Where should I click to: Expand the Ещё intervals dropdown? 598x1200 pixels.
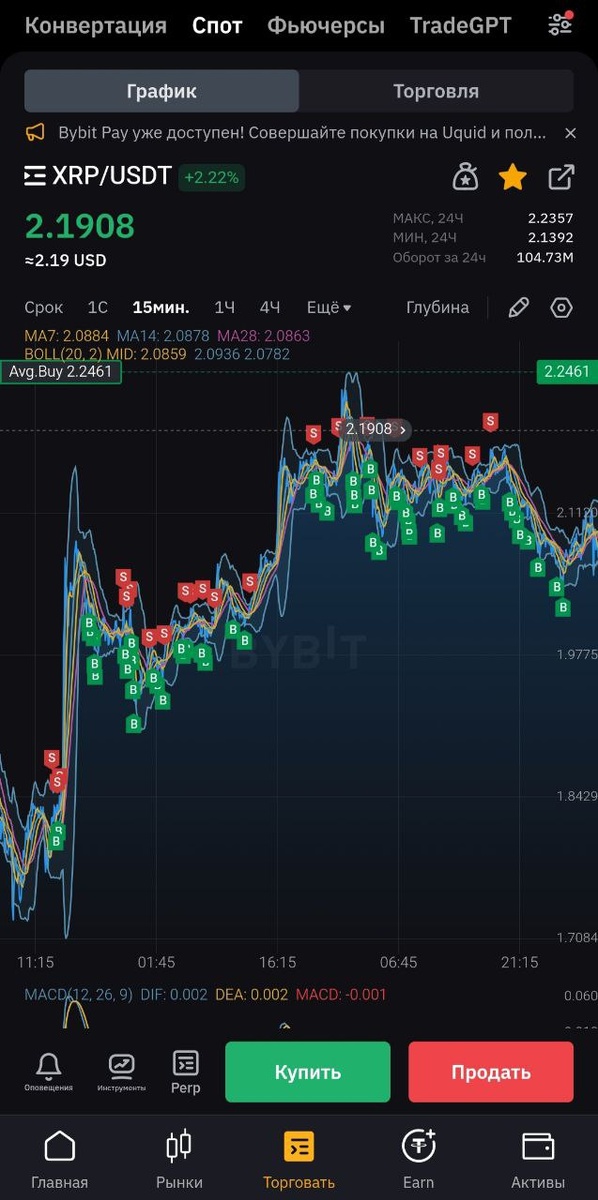(x=329, y=307)
